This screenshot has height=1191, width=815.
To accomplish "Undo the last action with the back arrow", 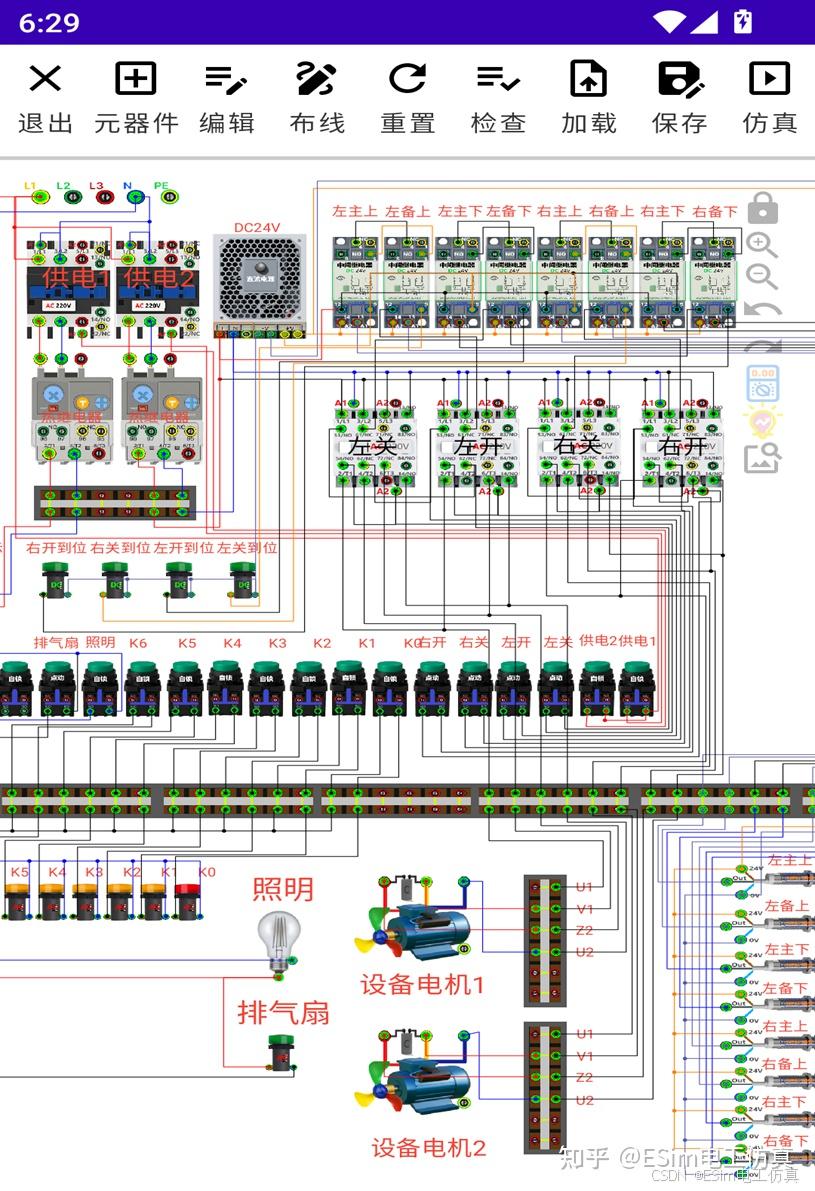I will tap(762, 310).
